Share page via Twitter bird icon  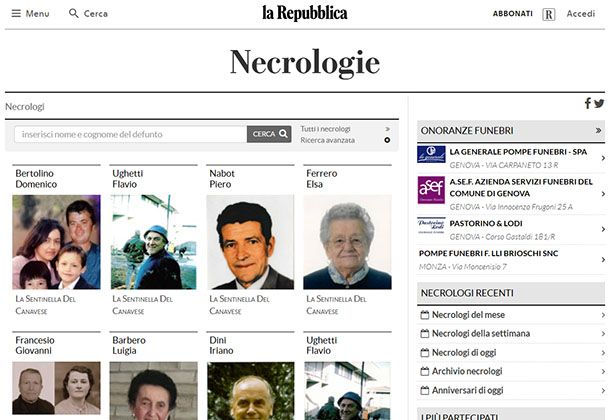[x=599, y=103]
